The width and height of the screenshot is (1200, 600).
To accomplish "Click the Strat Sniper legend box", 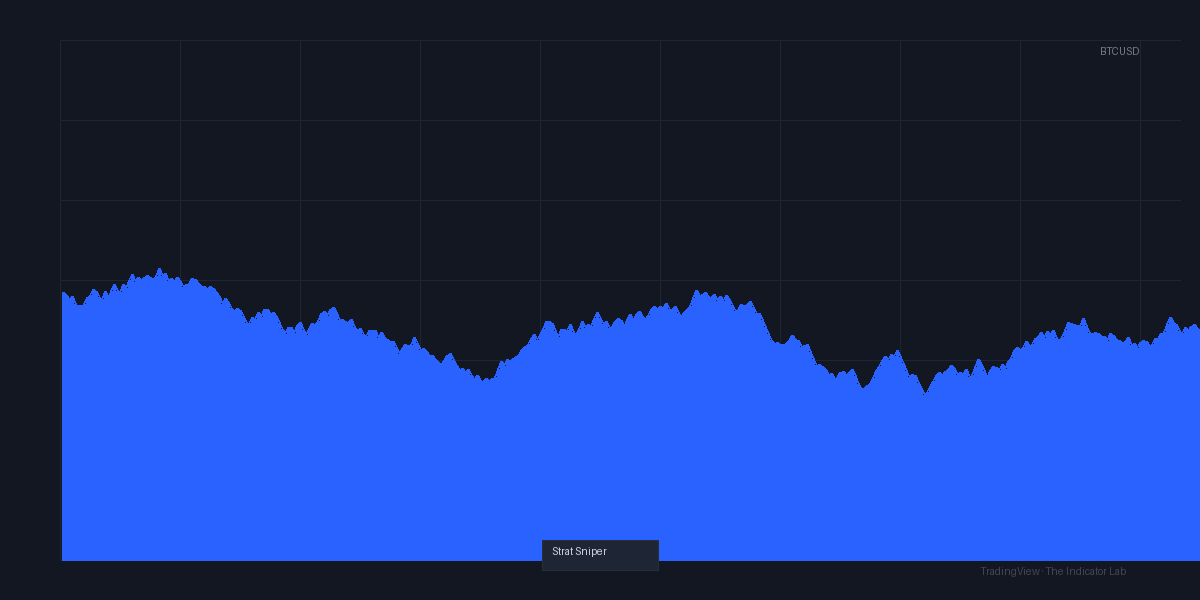I will (600, 555).
